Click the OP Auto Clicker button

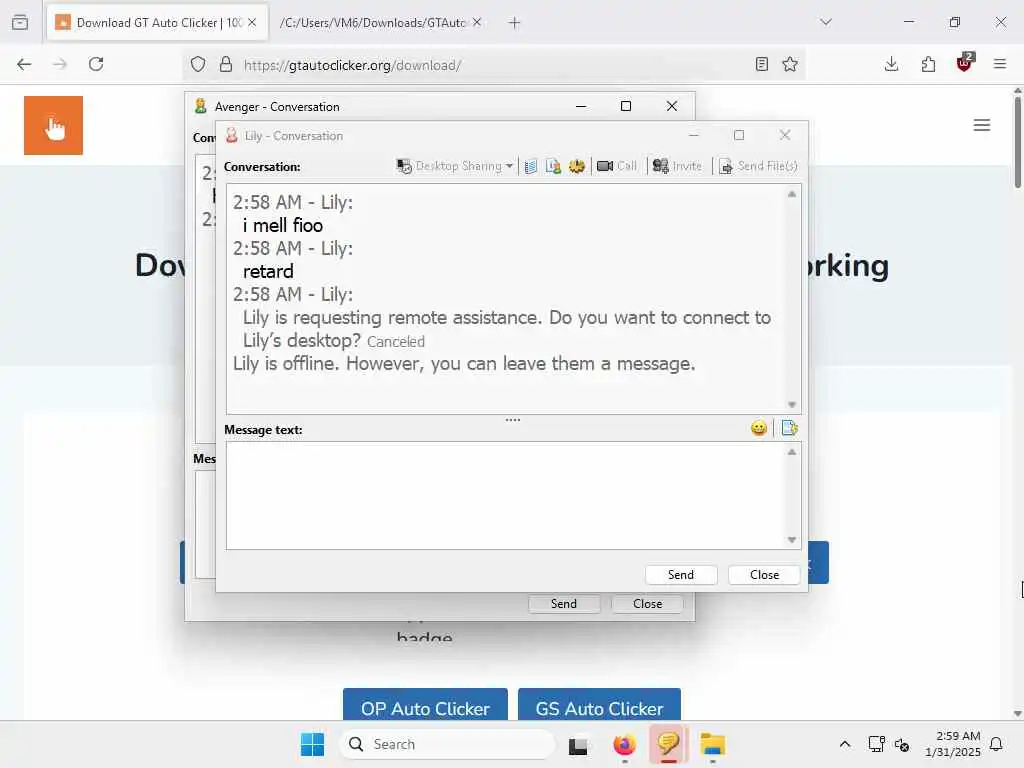tap(425, 705)
